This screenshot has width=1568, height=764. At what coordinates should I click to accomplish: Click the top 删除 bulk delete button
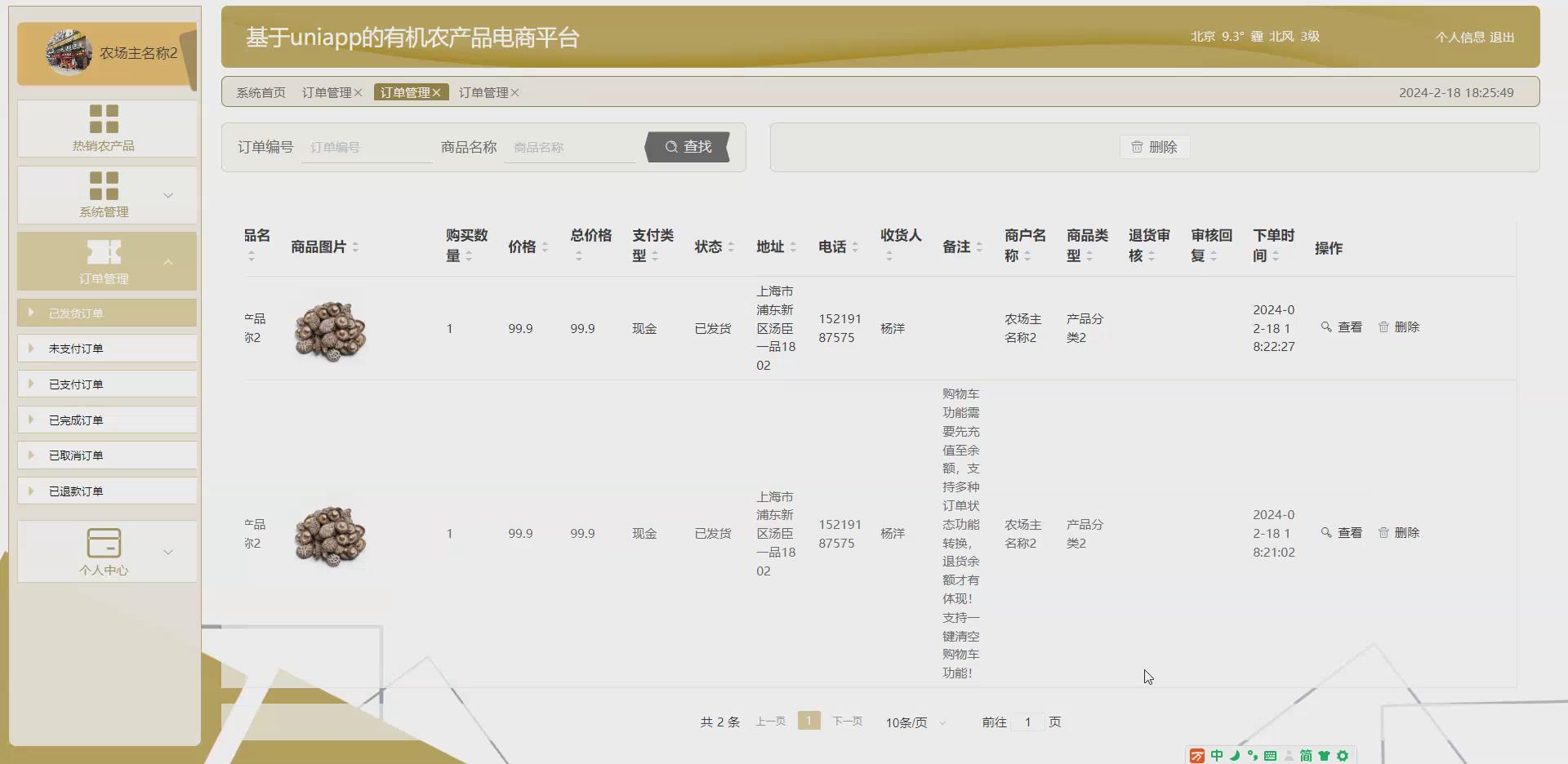coord(1154,147)
